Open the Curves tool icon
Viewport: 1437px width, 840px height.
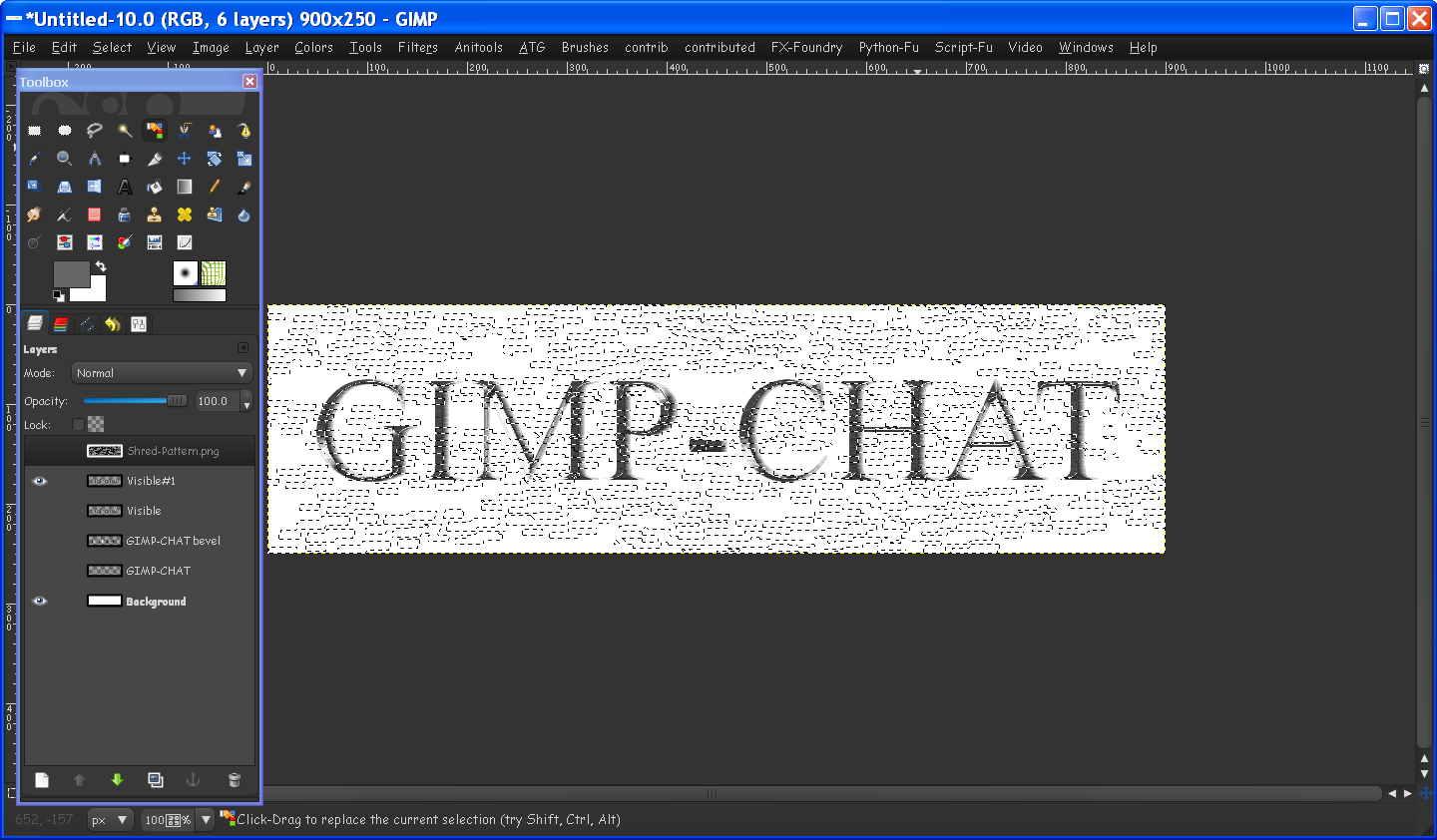185,242
